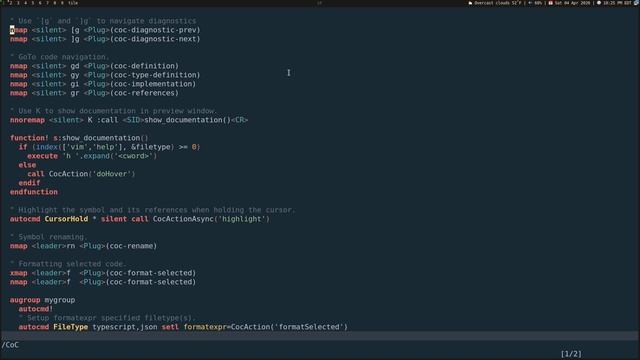Click the '(coc-diagnostic-next)' text
Viewport: 640px width, 360px height.
coord(155,39)
